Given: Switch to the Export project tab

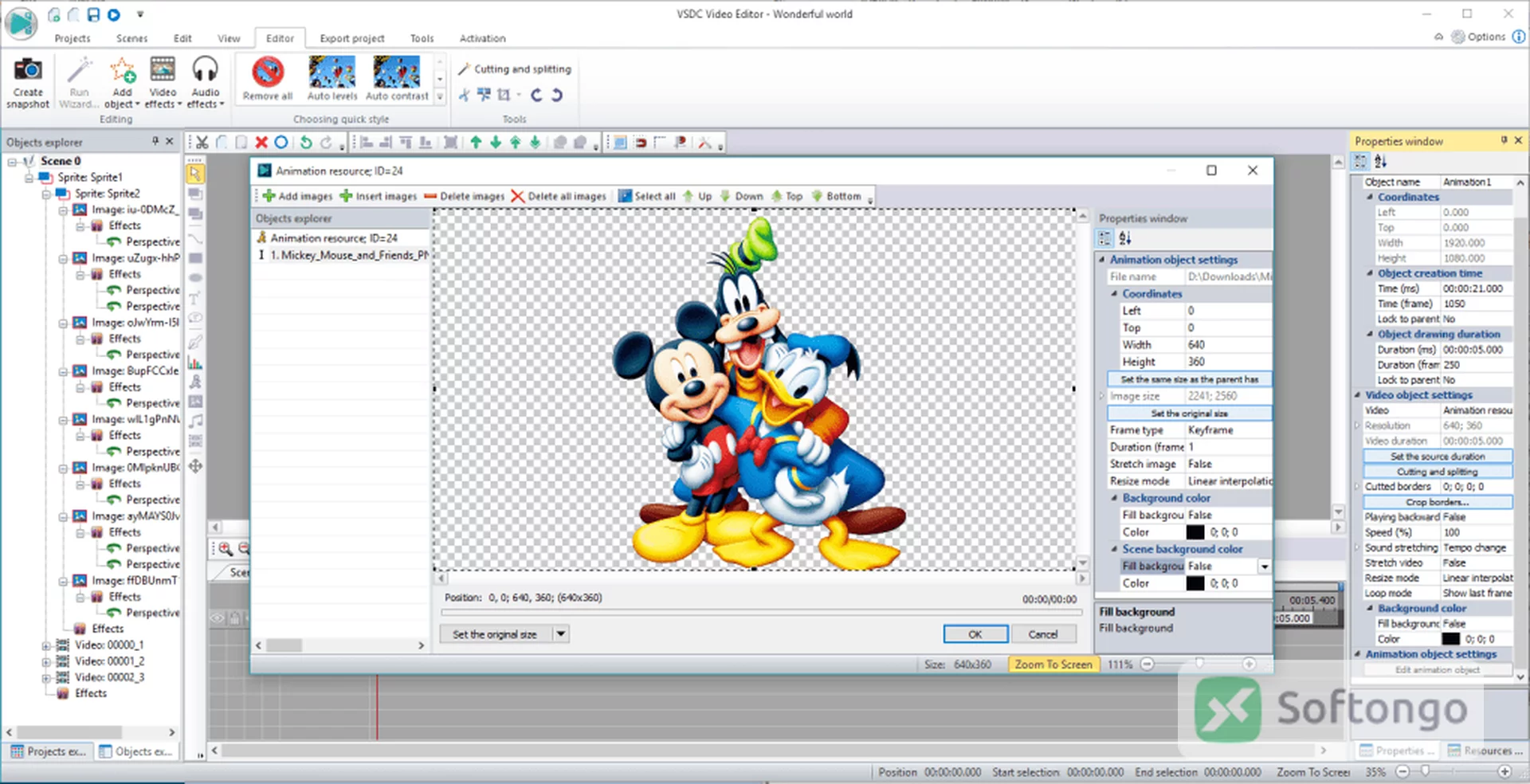Looking at the screenshot, I should click(x=351, y=38).
